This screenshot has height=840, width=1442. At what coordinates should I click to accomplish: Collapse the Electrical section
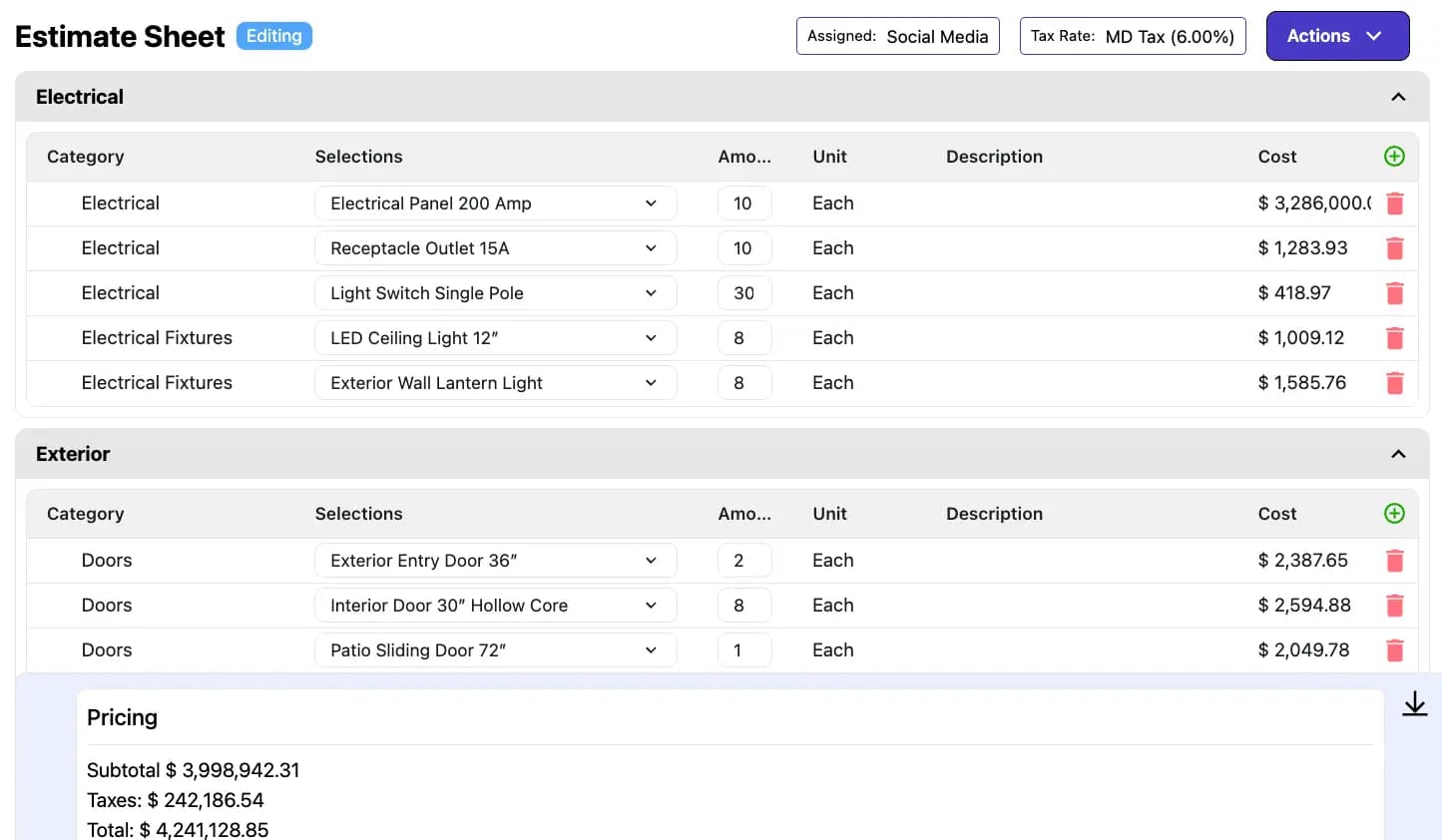point(1397,96)
